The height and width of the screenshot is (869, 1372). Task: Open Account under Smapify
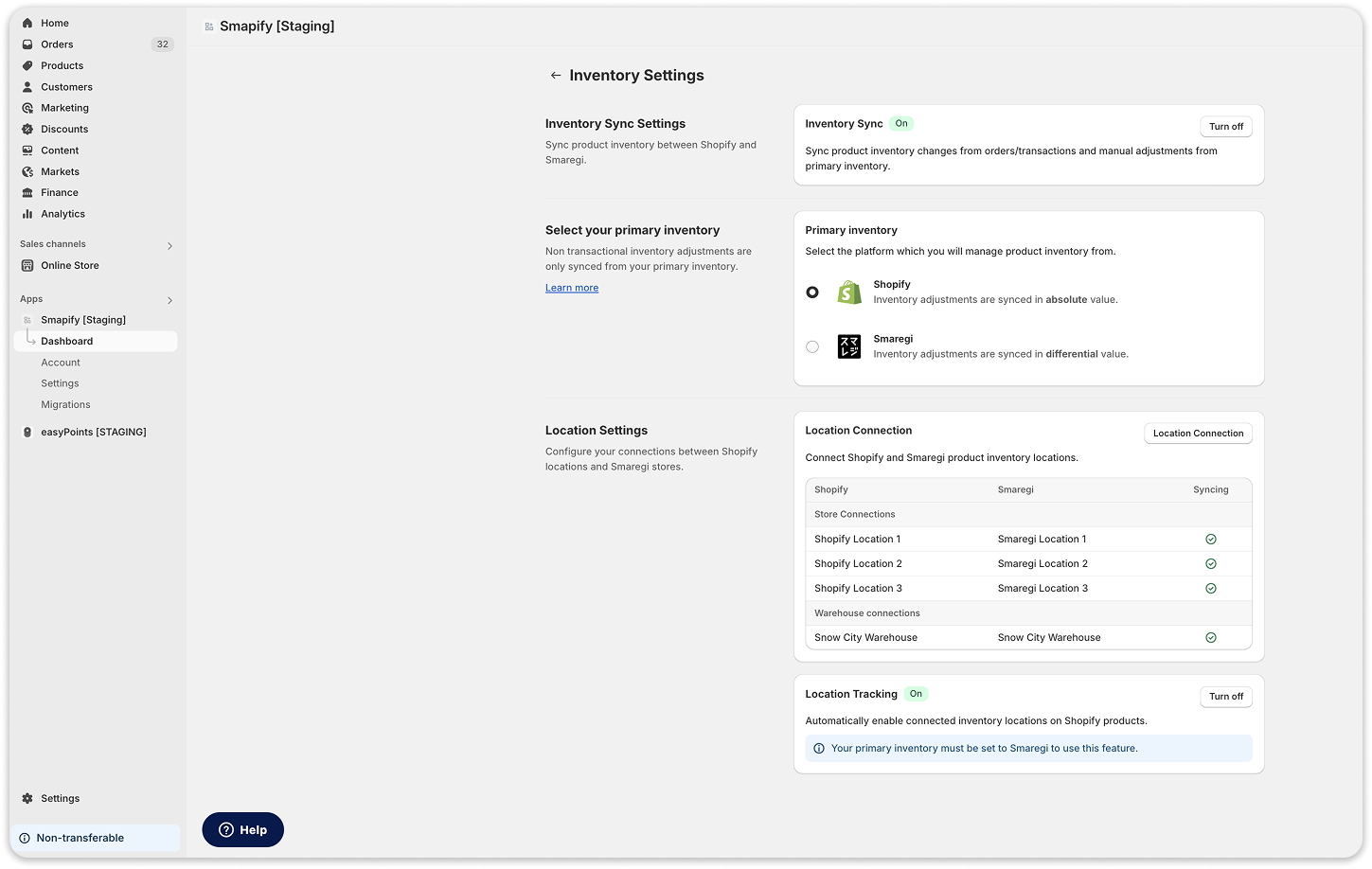coord(61,363)
